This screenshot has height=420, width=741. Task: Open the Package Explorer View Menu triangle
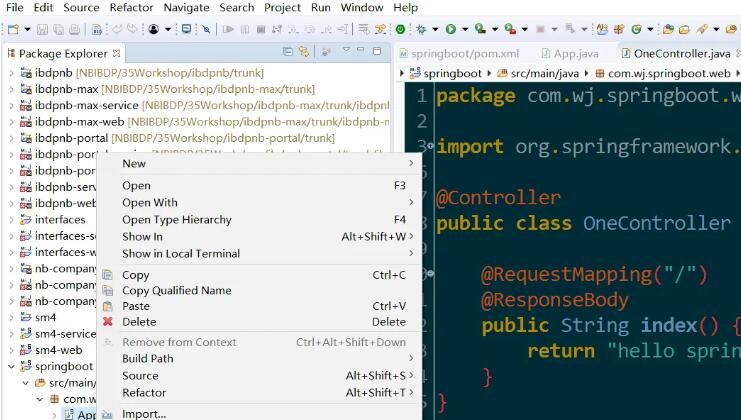(346, 50)
